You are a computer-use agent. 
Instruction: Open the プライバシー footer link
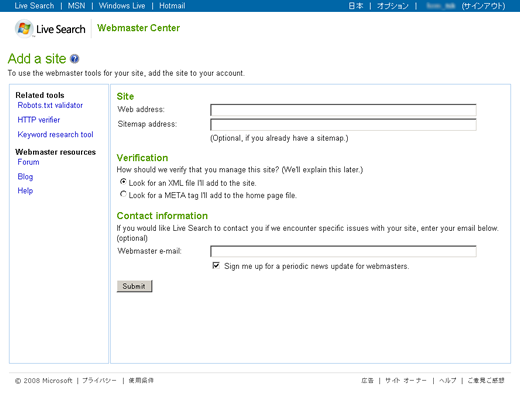click(x=99, y=380)
